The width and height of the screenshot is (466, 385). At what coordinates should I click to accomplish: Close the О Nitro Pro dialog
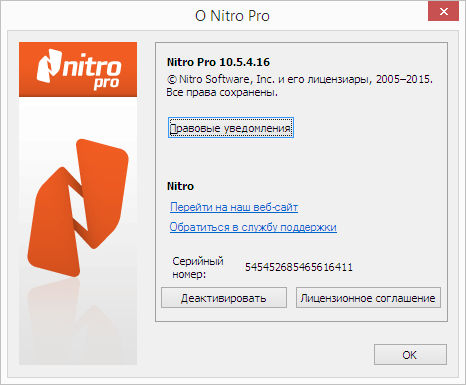(443, 11)
